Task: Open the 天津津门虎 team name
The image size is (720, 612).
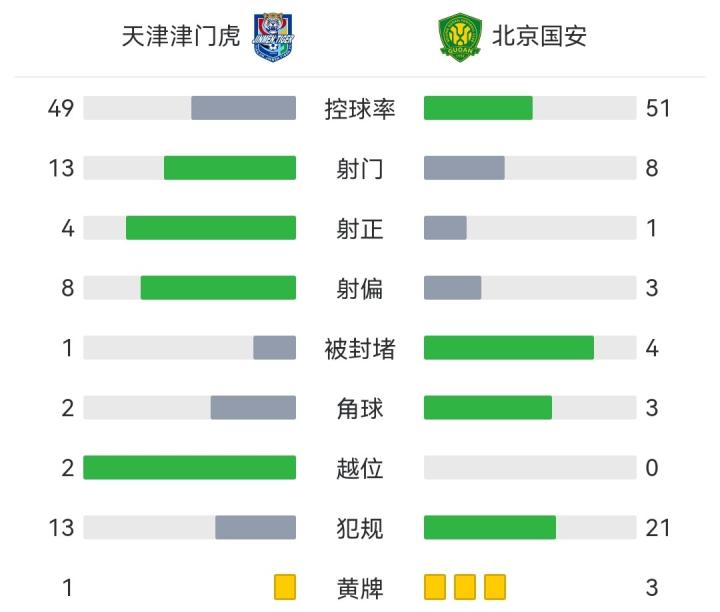Action: 181,37
